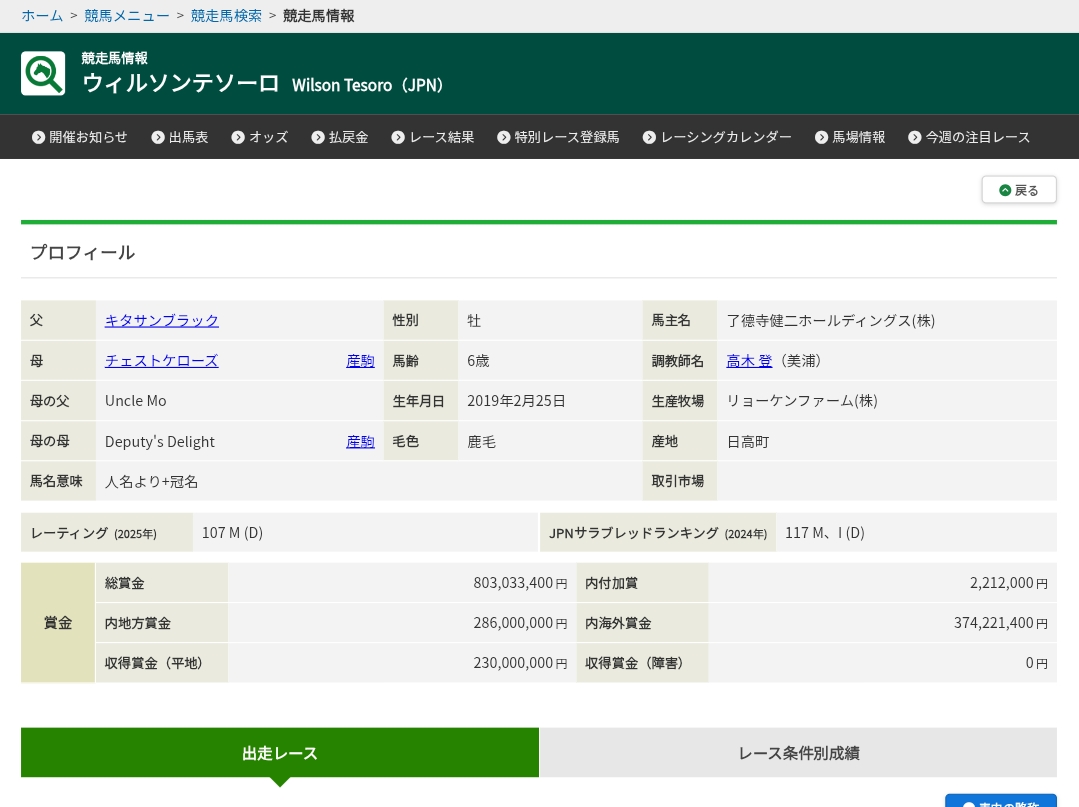
Task: Click arrow icon beside レース結果
Action: 398,137
